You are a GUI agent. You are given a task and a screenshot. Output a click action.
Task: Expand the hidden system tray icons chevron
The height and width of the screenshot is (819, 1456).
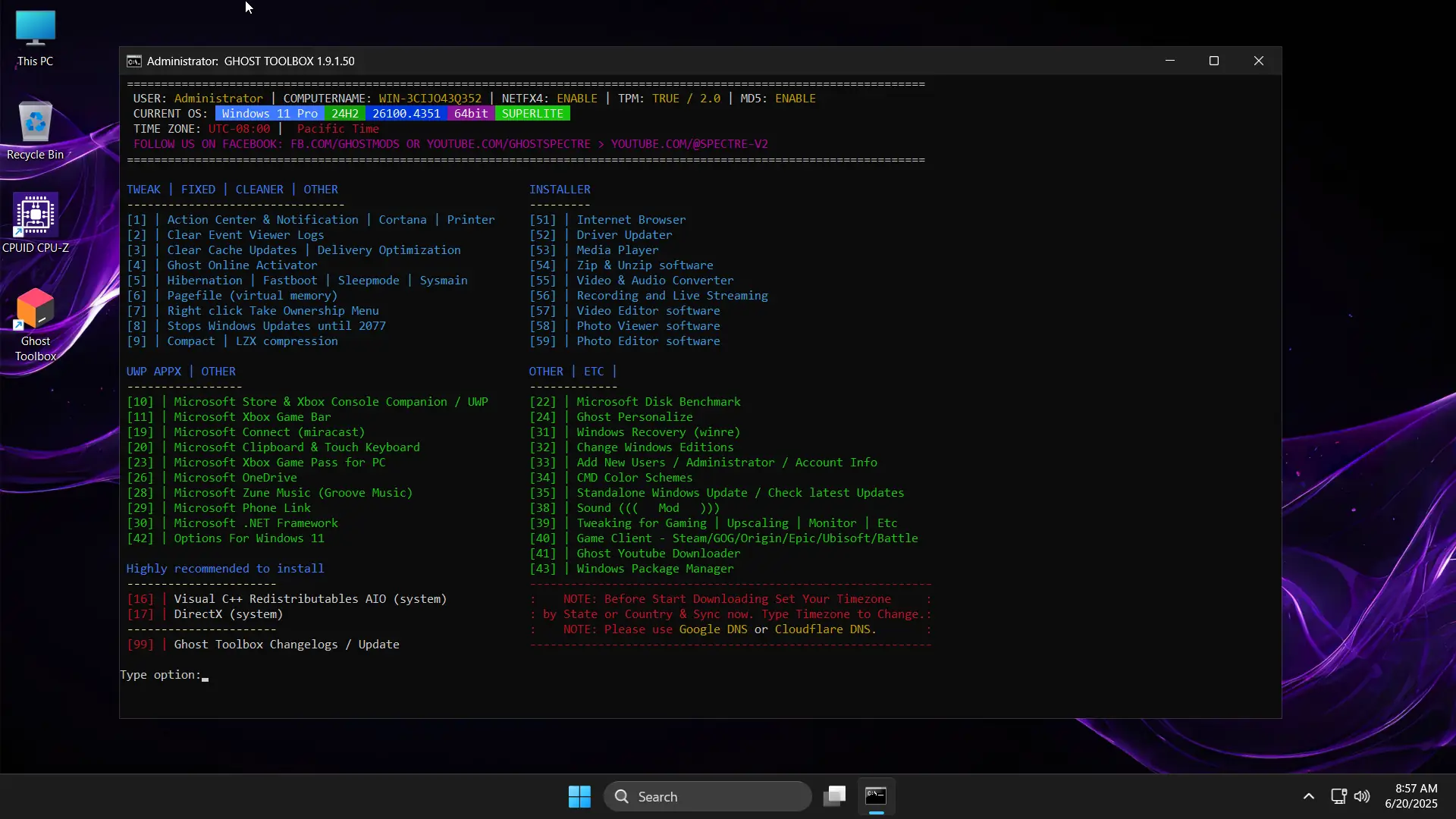click(1308, 796)
